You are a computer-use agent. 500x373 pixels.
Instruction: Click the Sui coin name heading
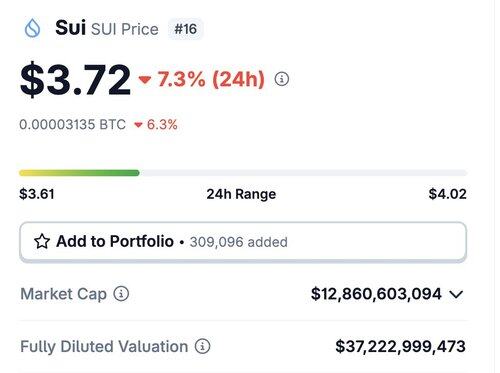[x=70, y=28]
